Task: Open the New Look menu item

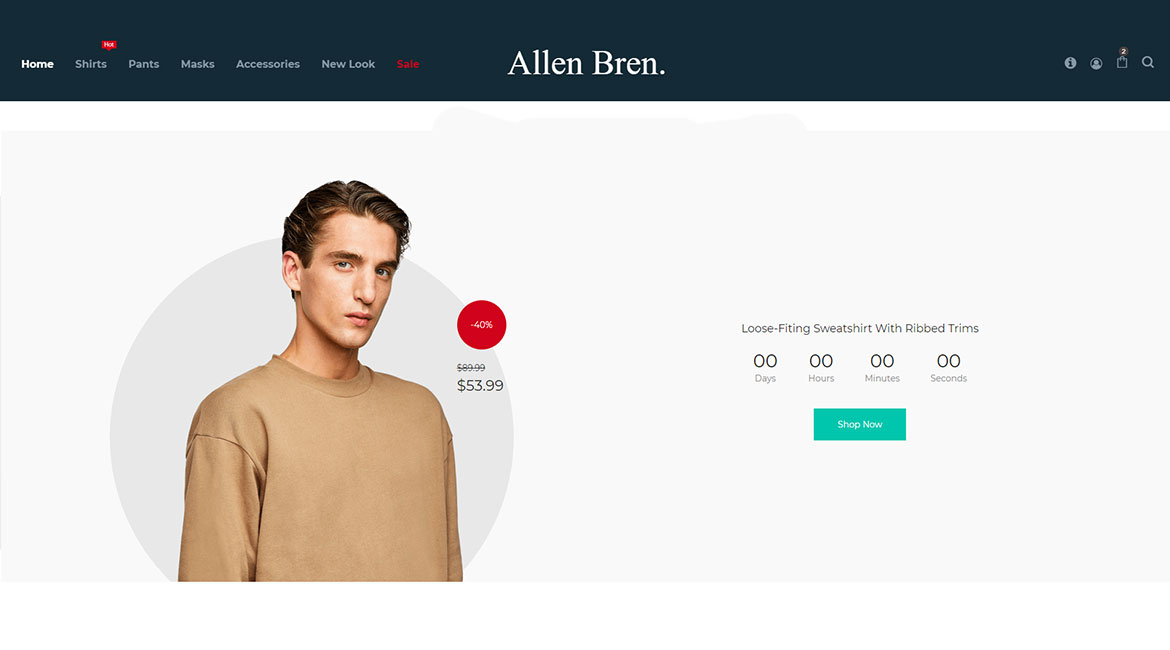Action: (348, 64)
